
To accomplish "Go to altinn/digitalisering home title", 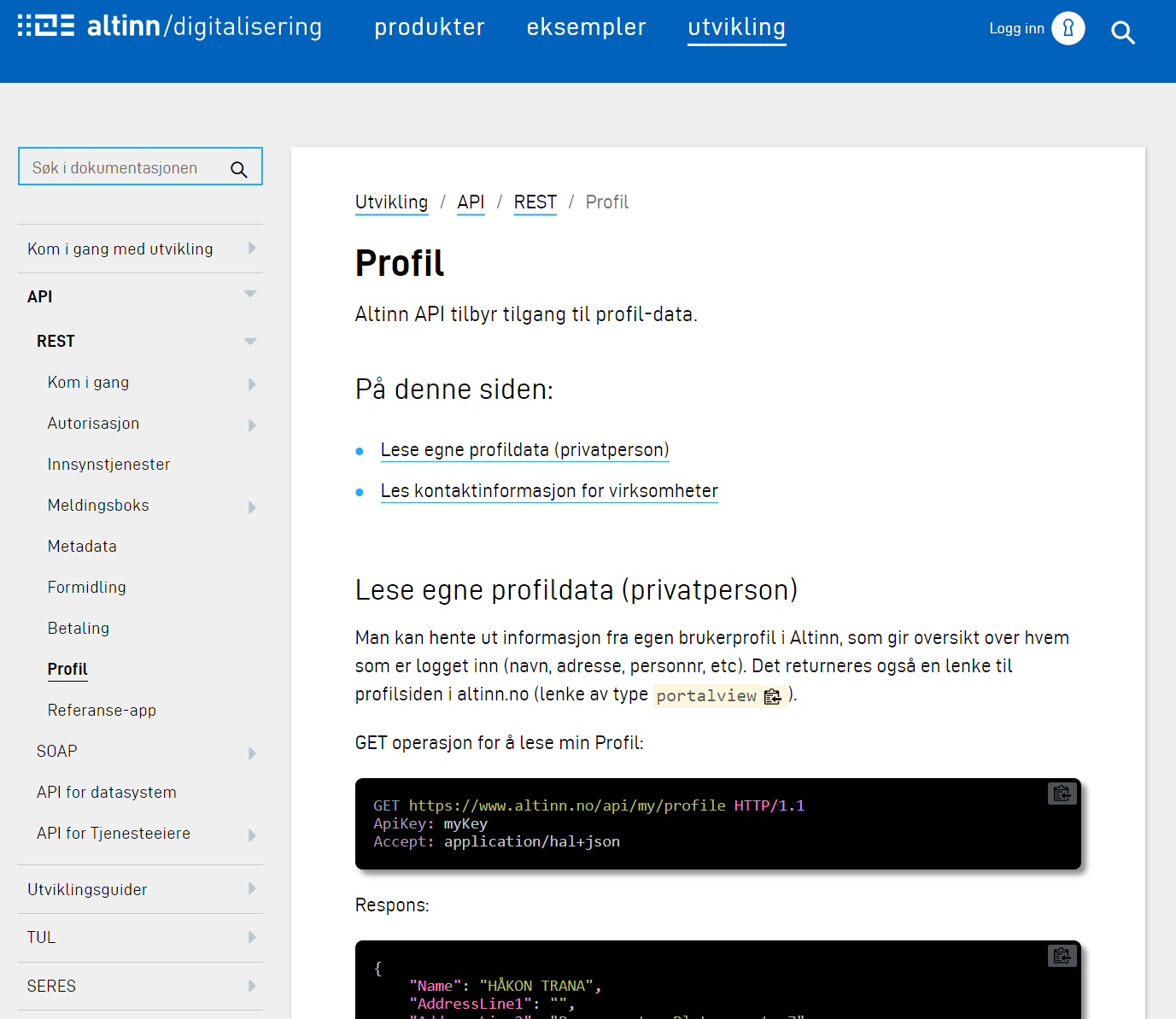I will coord(205,26).
